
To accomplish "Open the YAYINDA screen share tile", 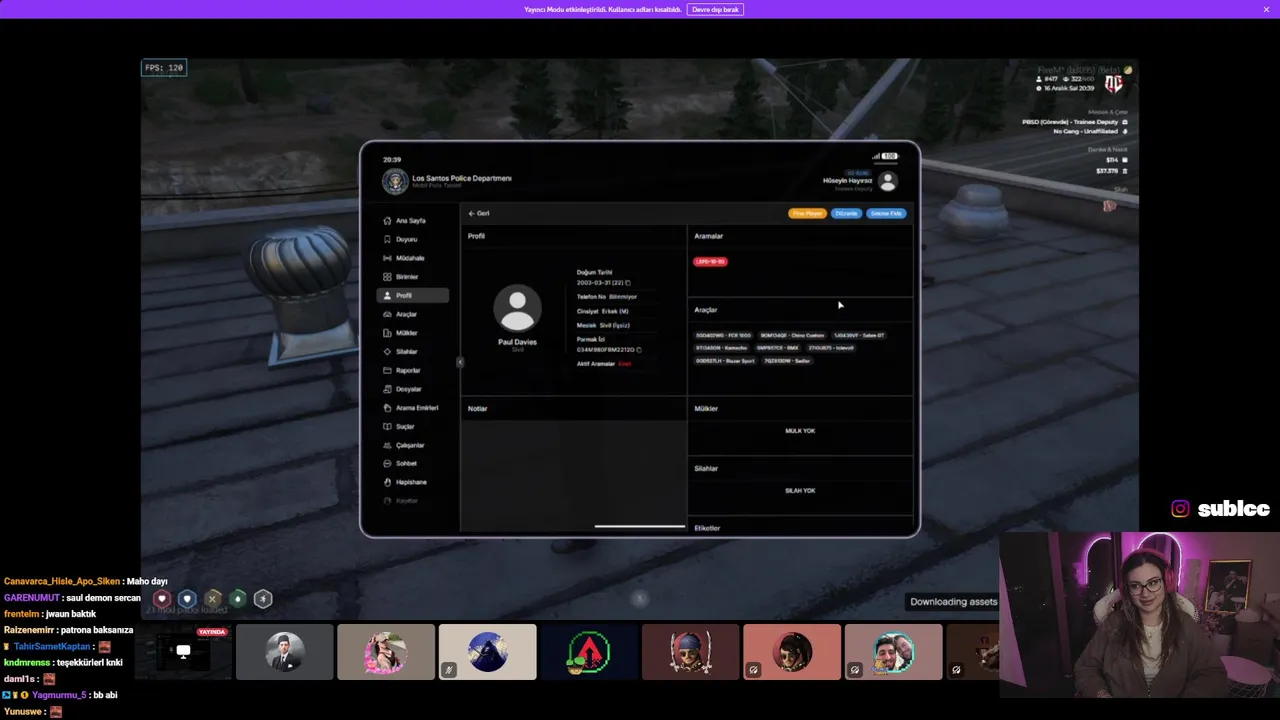I will click(x=183, y=652).
